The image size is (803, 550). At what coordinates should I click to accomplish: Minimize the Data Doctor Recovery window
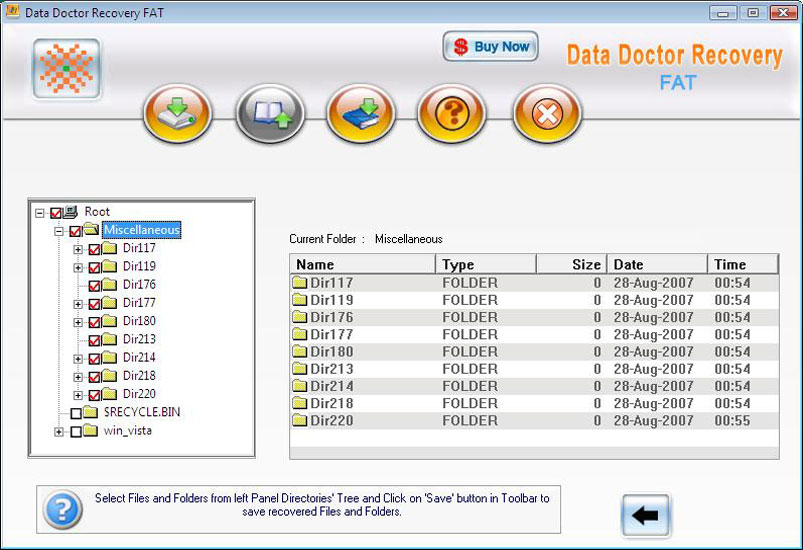click(x=723, y=13)
